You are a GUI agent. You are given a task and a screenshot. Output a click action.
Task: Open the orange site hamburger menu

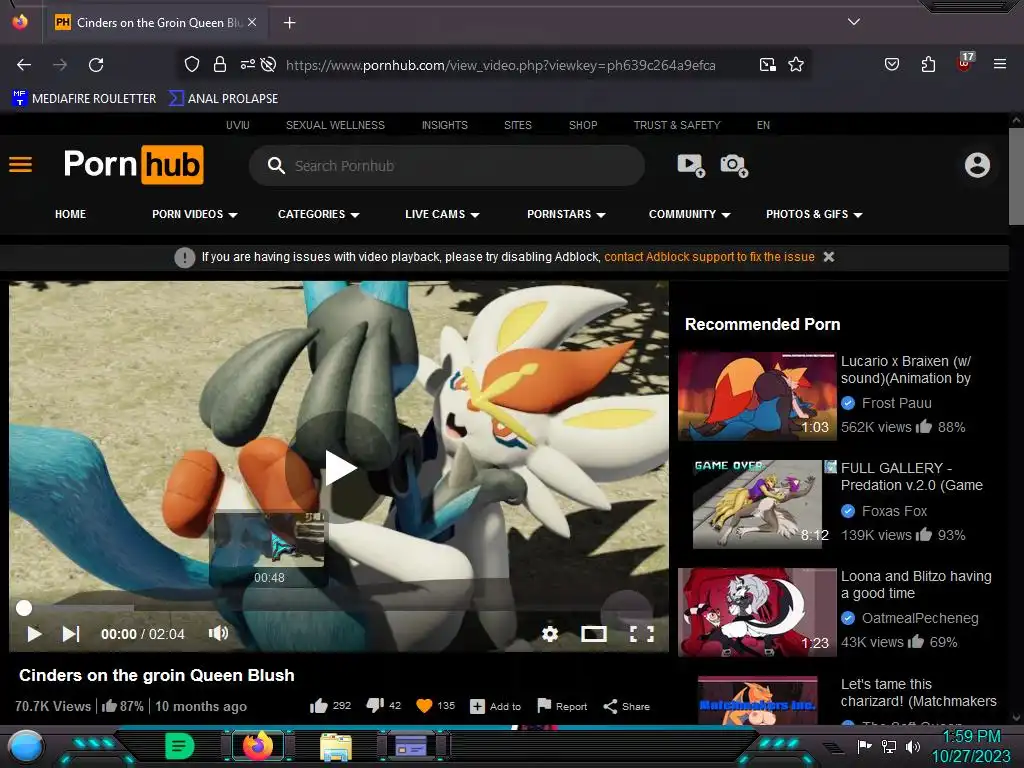coord(20,165)
